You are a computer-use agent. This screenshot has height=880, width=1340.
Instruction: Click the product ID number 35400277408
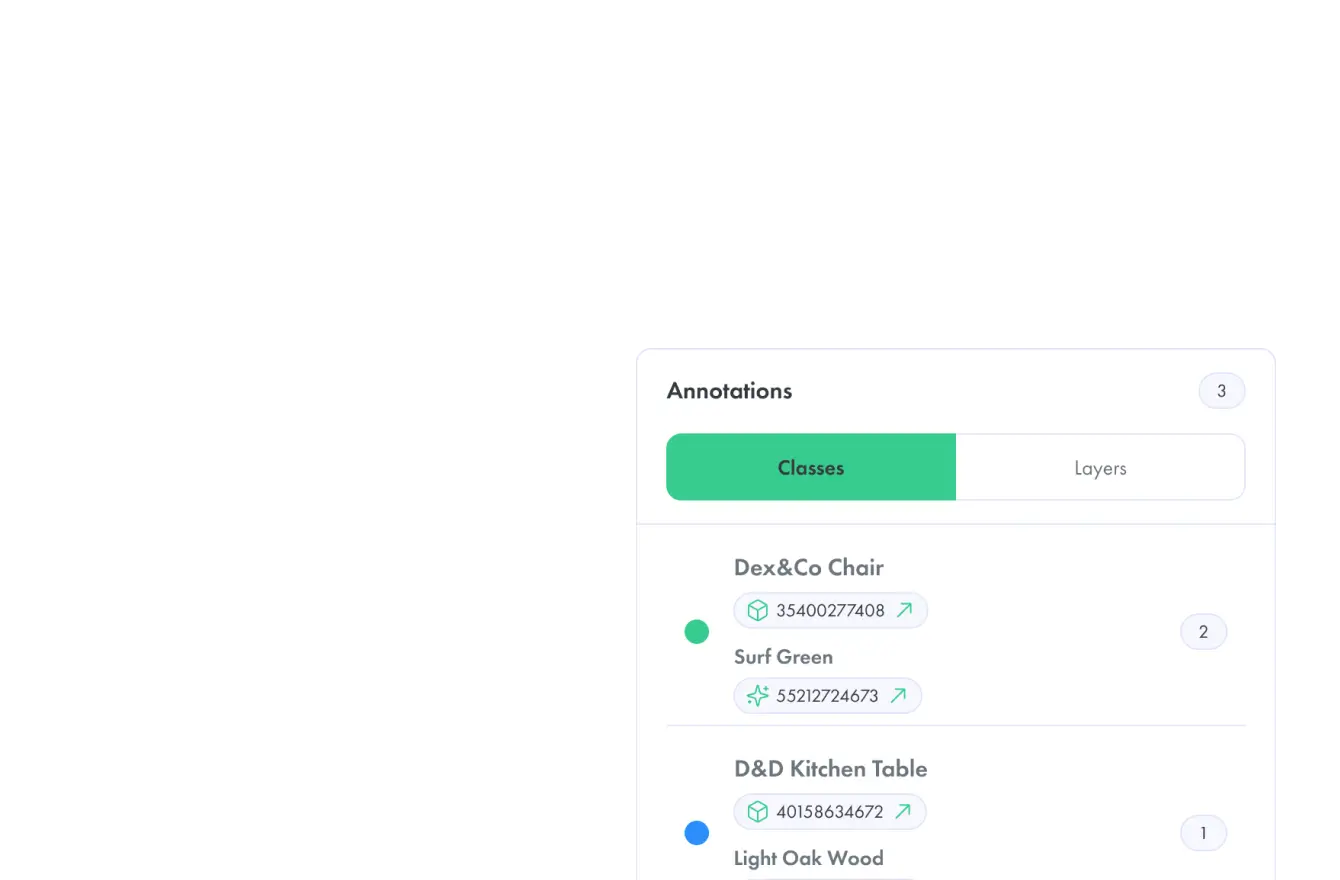pos(831,610)
